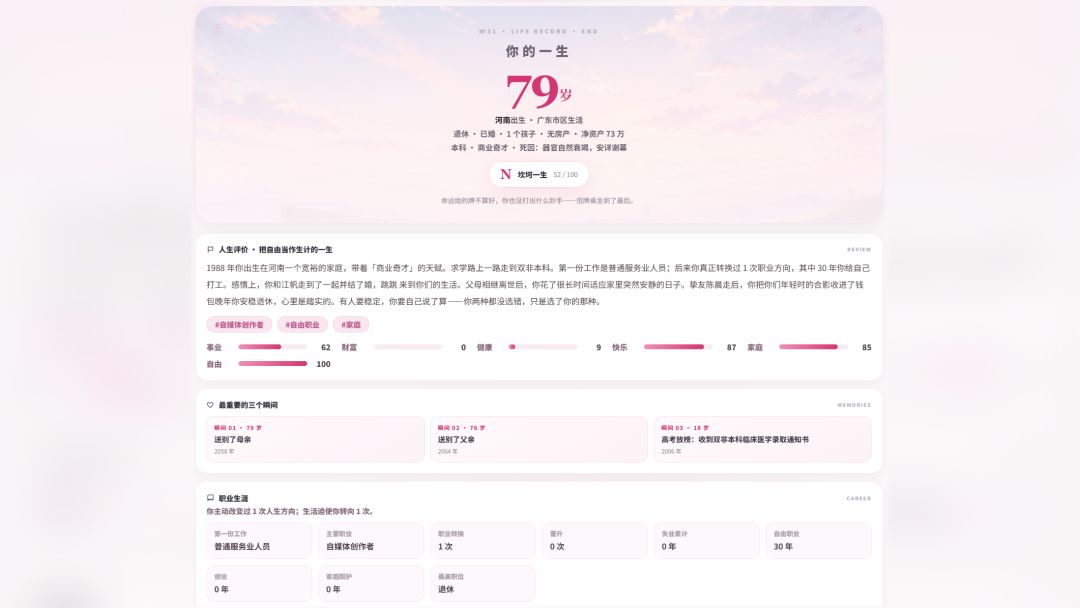This screenshot has width=1080, height=608.
Task: Open the 送别了父亲 memory card
Action: [x=539, y=439]
